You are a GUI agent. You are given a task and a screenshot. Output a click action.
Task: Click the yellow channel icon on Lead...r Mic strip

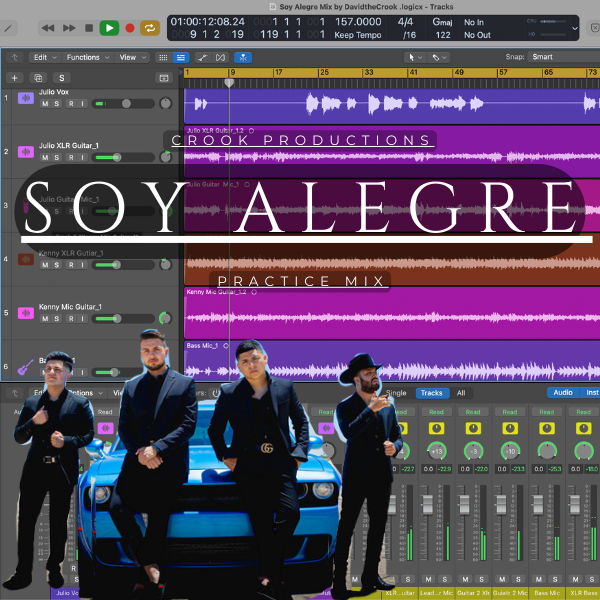pyautogui.click(x=436, y=428)
